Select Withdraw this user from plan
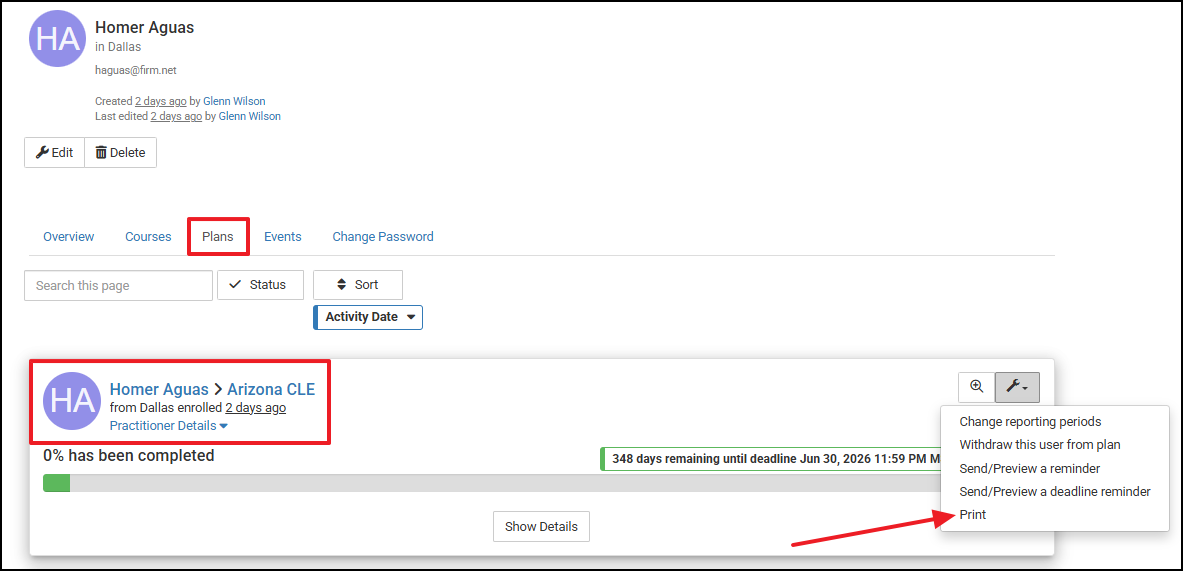 [x=1040, y=445]
